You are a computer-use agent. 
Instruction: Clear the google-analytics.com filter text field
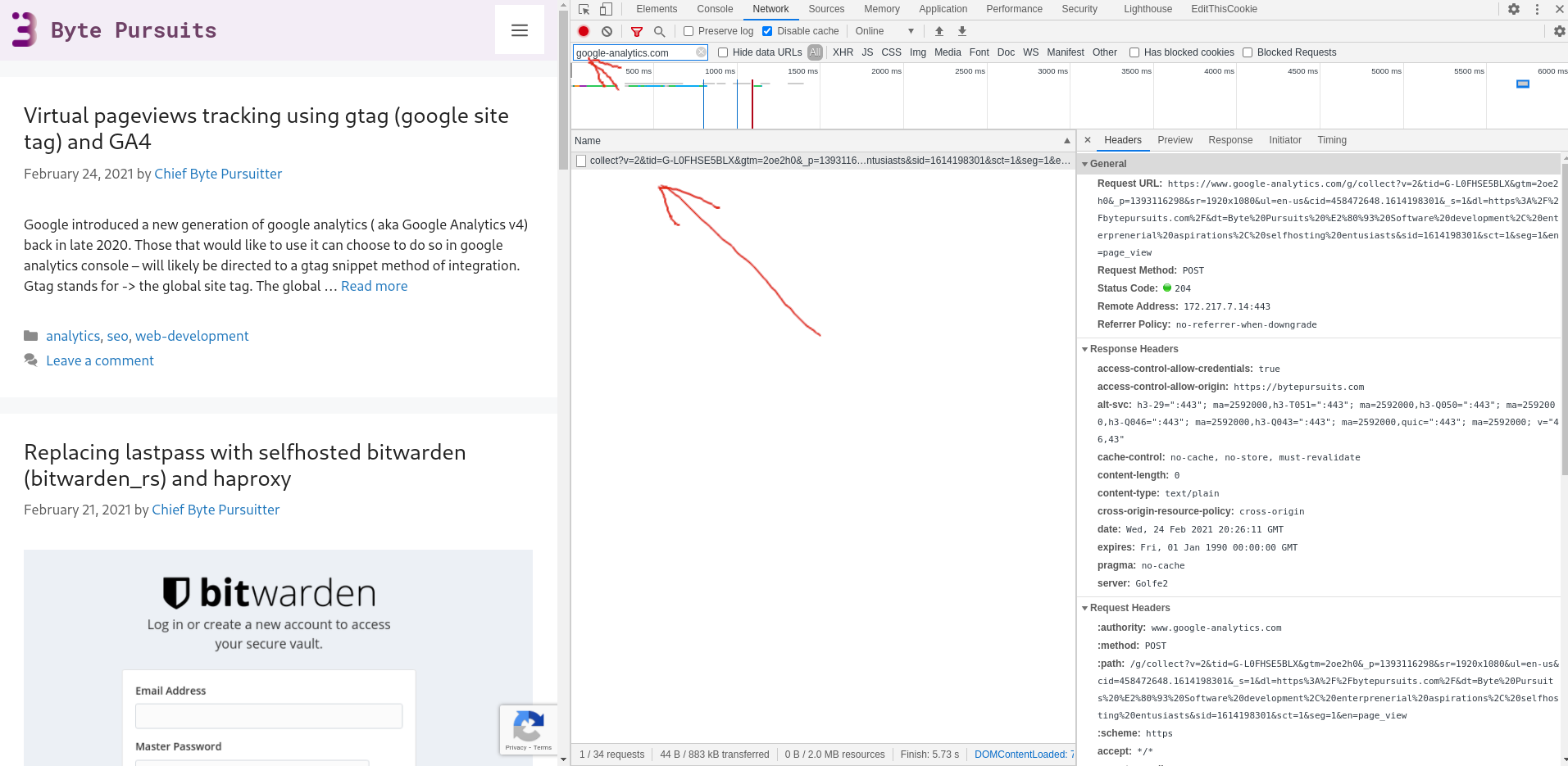pyautogui.click(x=701, y=52)
